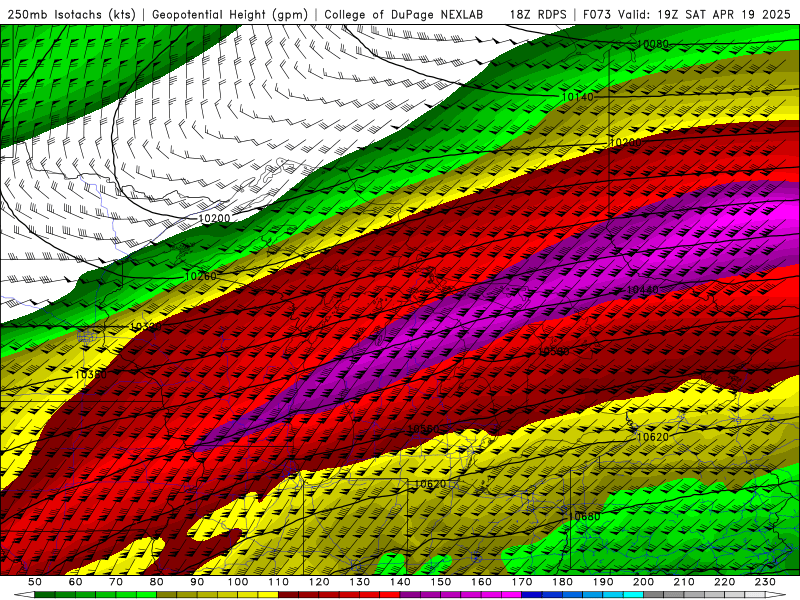Click the 80 knot scale label

[157, 582]
